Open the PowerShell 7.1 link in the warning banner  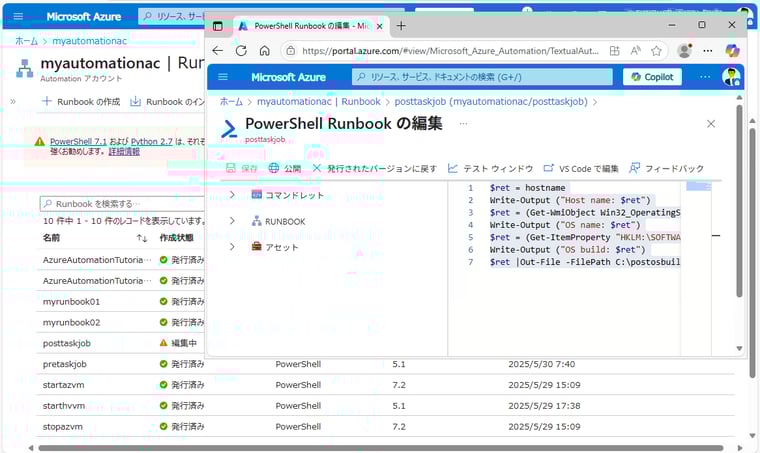[x=78, y=141]
